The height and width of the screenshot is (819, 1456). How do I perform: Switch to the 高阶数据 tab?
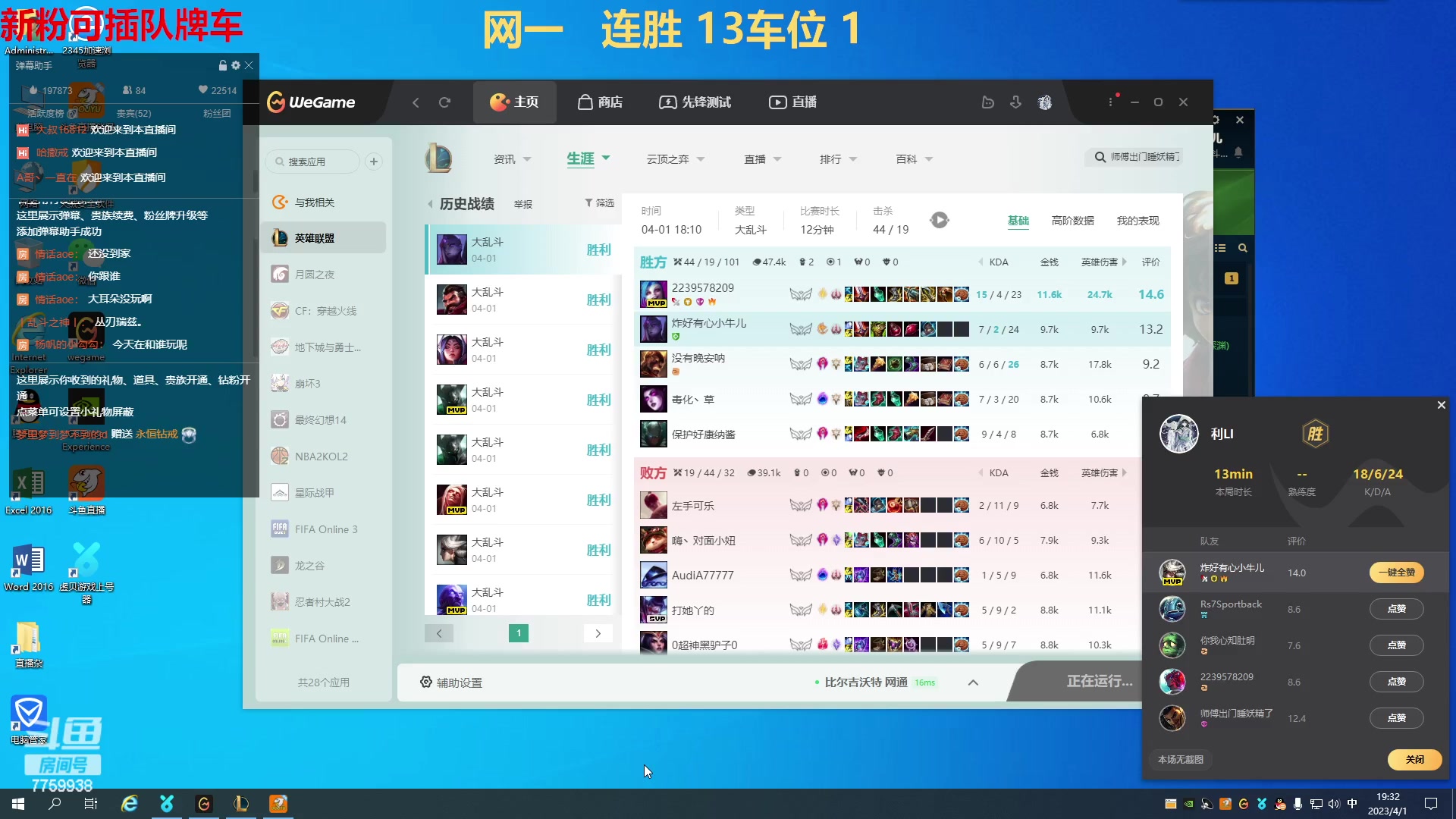click(1072, 221)
